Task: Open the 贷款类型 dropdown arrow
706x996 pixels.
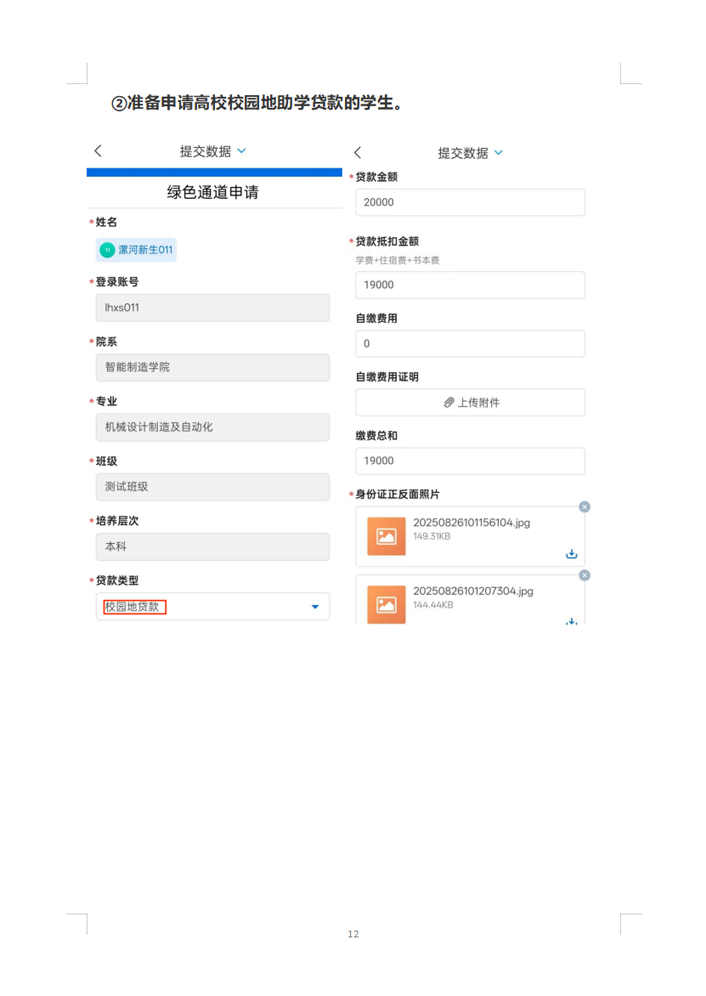Action: coord(315,607)
